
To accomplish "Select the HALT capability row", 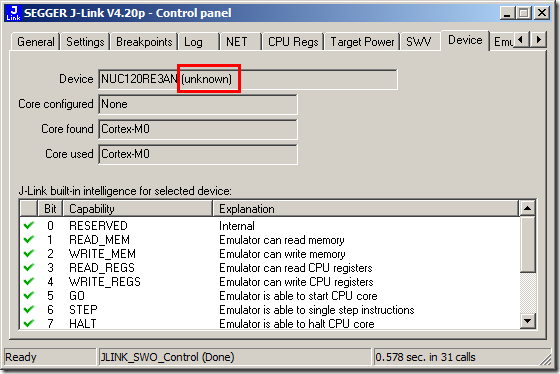I will click(270, 323).
